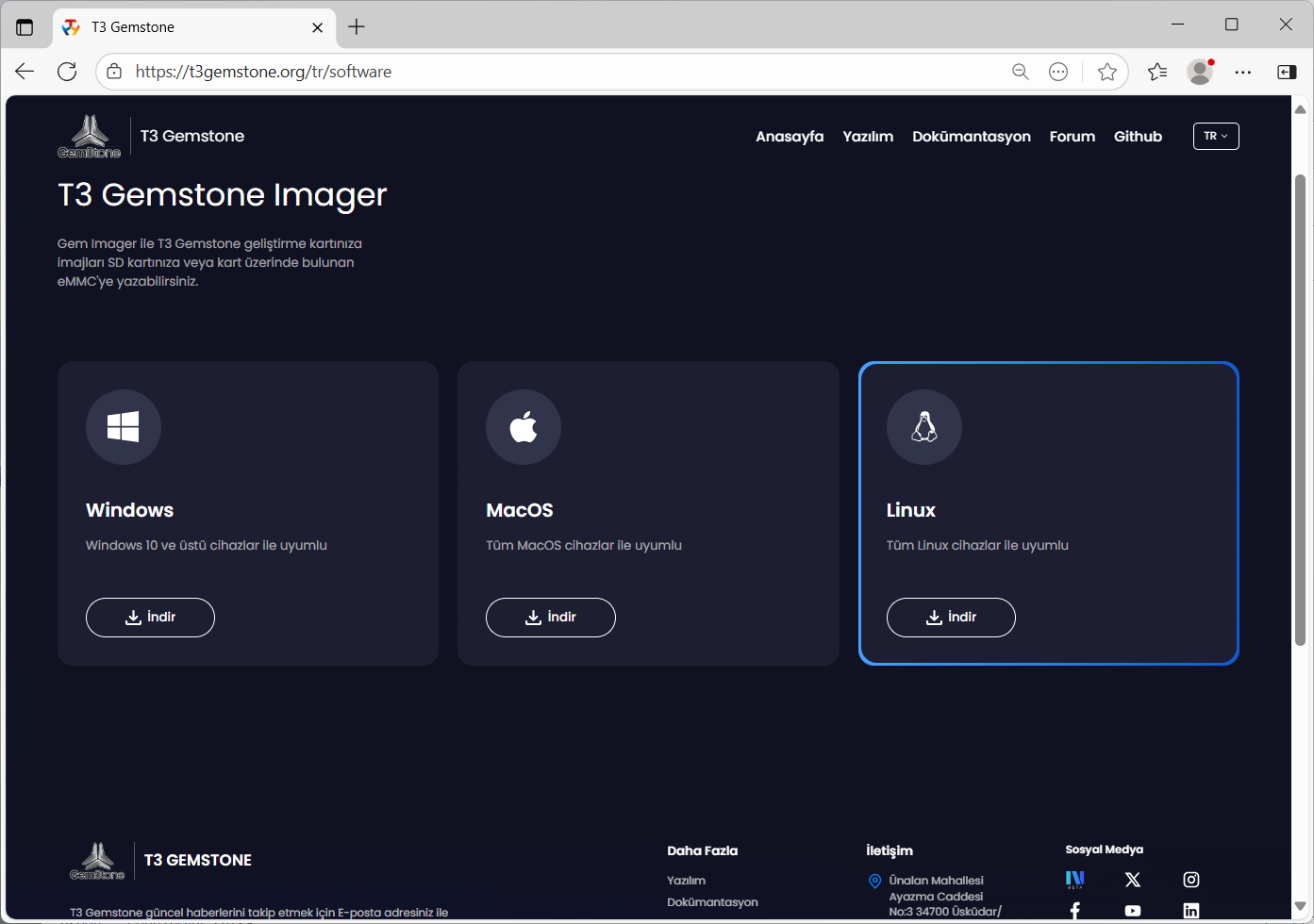Open the N social icon in the footer
Image resolution: width=1314 pixels, height=924 pixels.
tap(1074, 880)
